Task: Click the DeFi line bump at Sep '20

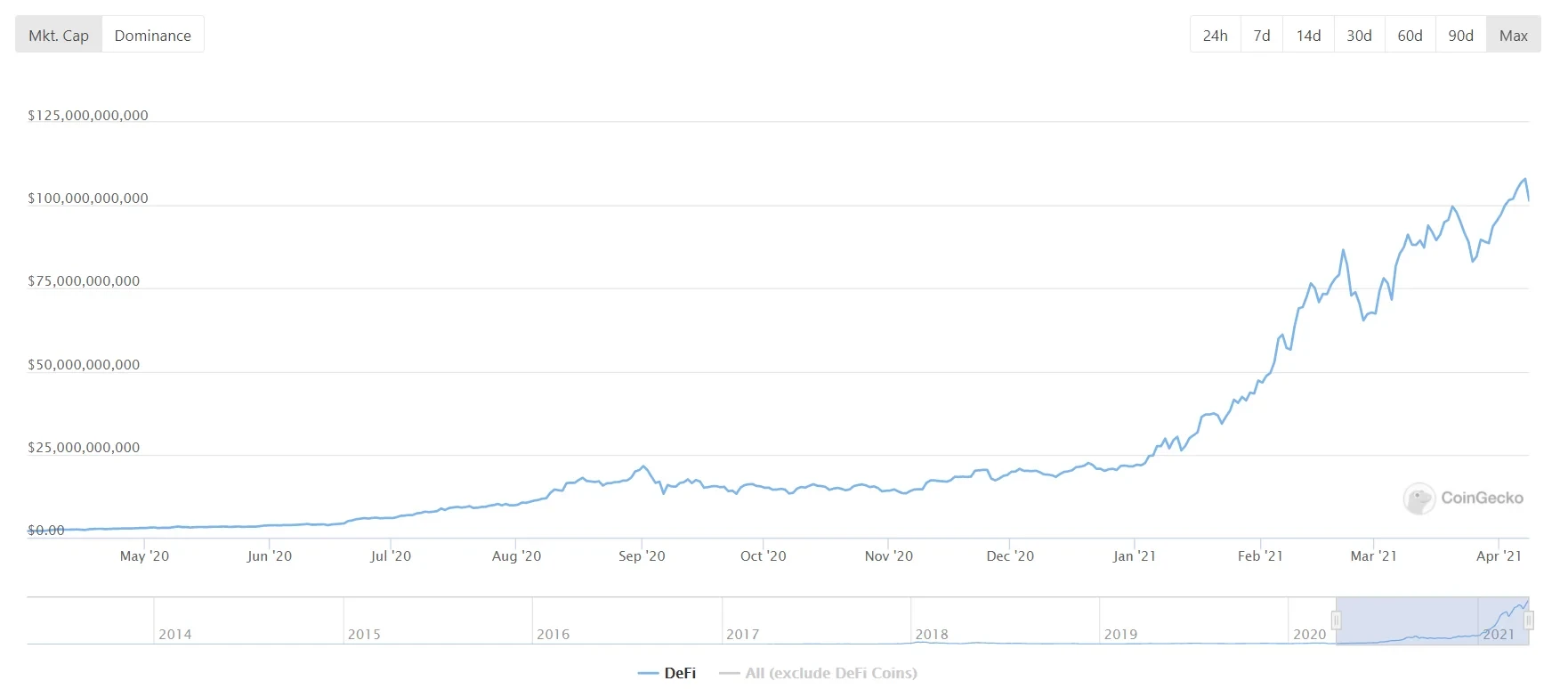Action: [x=643, y=466]
